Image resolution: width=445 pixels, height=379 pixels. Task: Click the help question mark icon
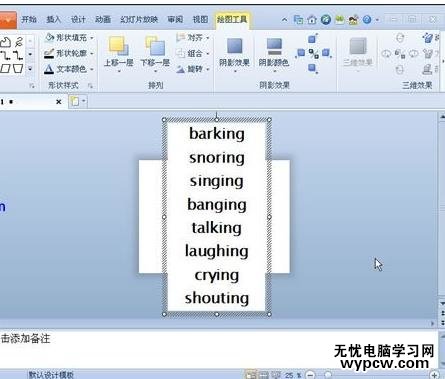tap(367, 20)
